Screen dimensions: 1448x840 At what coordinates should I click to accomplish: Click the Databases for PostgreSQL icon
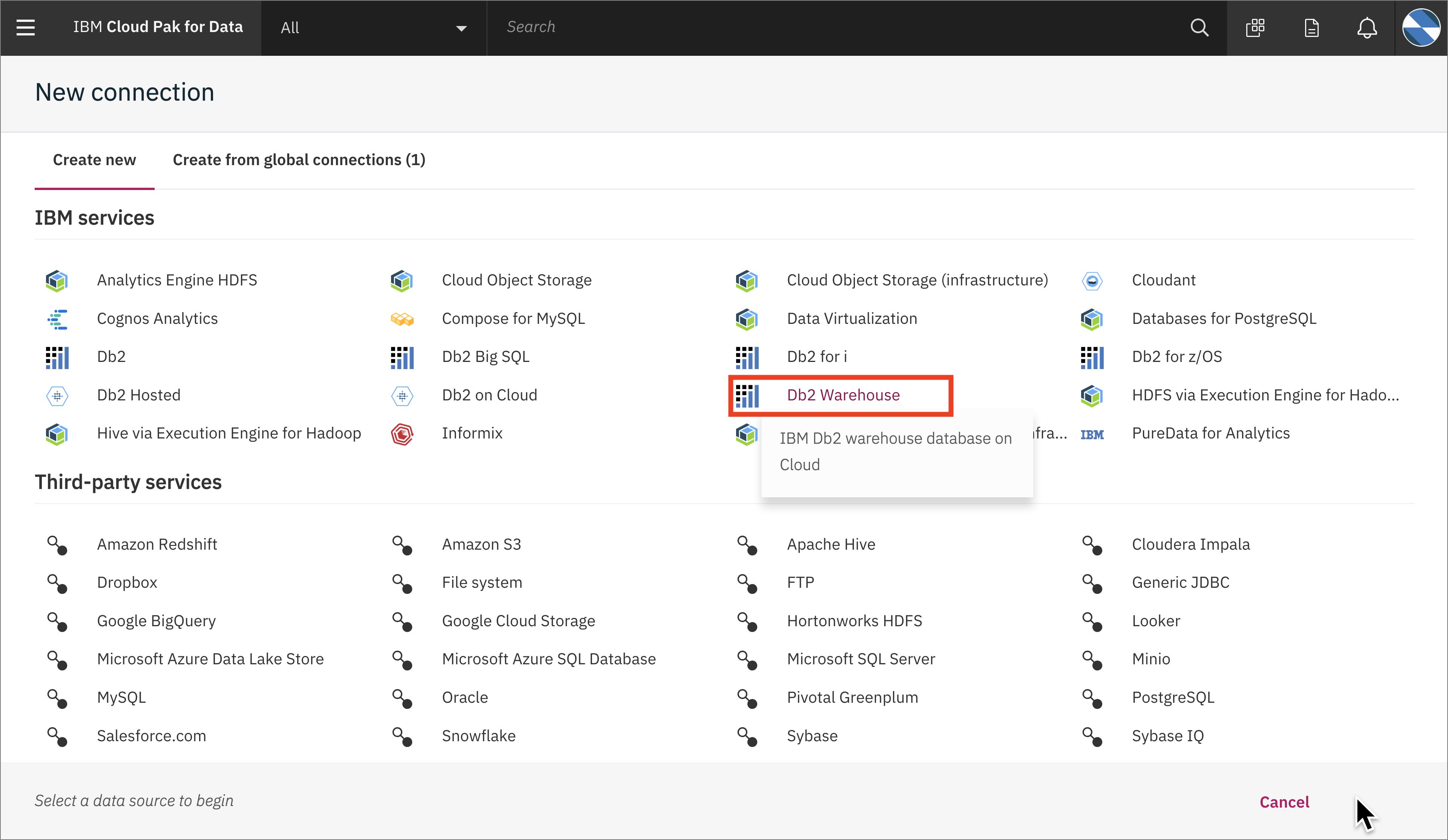click(1092, 319)
